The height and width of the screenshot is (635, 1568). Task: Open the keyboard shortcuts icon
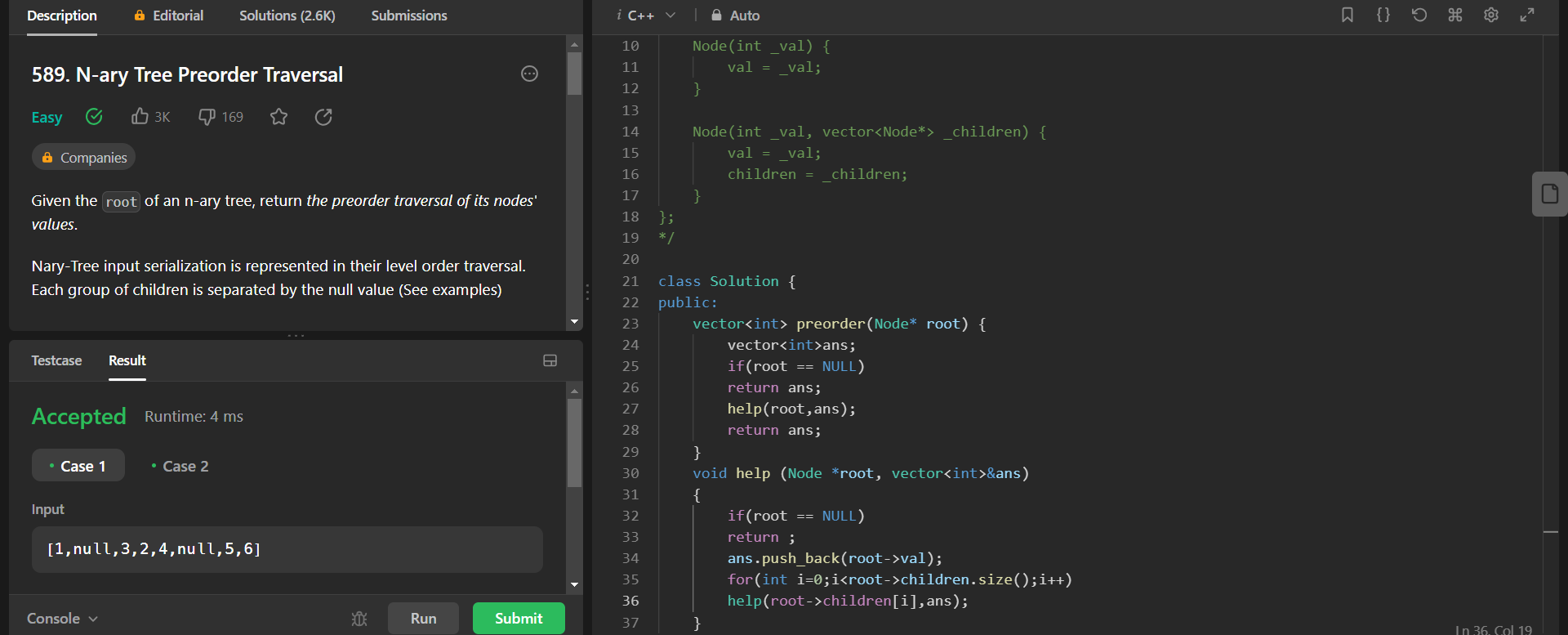[1455, 15]
